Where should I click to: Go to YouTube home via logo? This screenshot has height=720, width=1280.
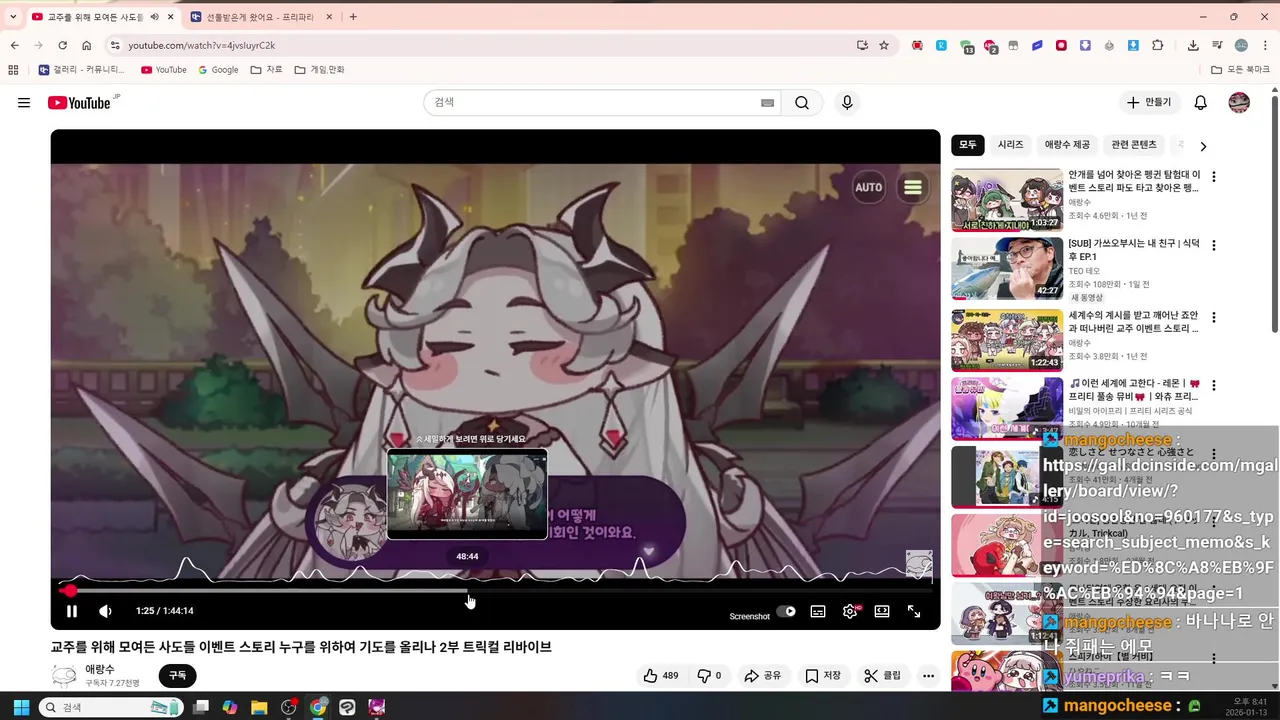coord(79,103)
